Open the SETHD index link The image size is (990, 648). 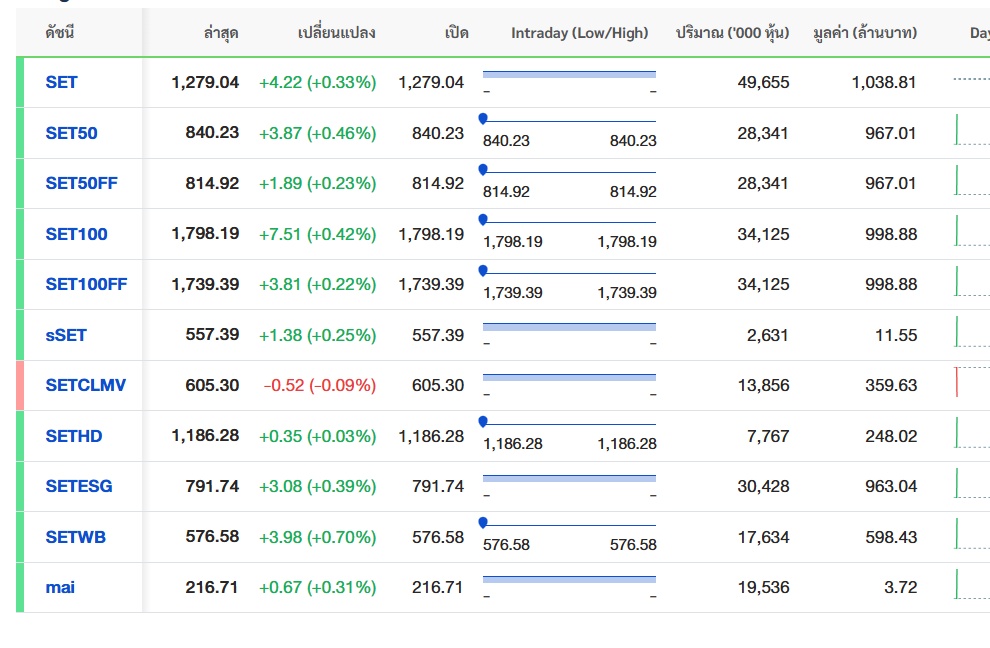click(x=73, y=436)
